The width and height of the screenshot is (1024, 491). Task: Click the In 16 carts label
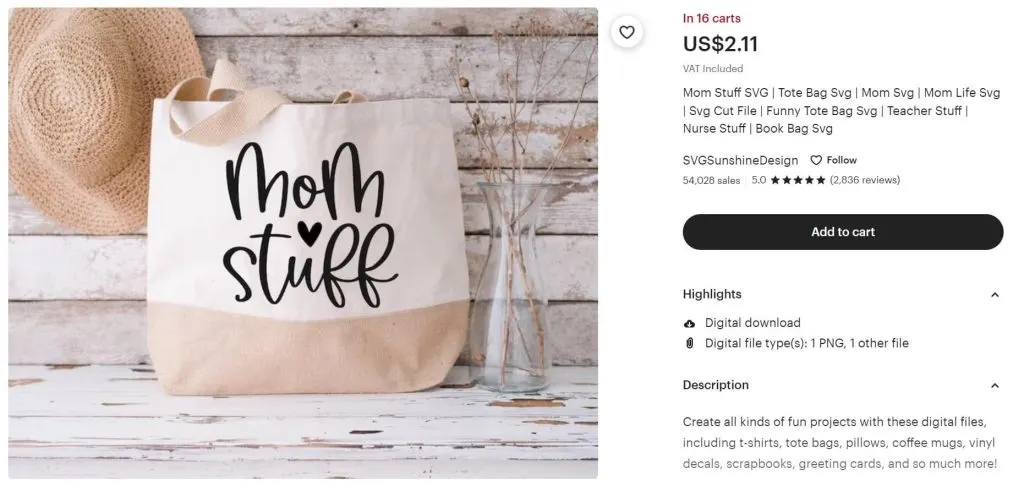[711, 18]
